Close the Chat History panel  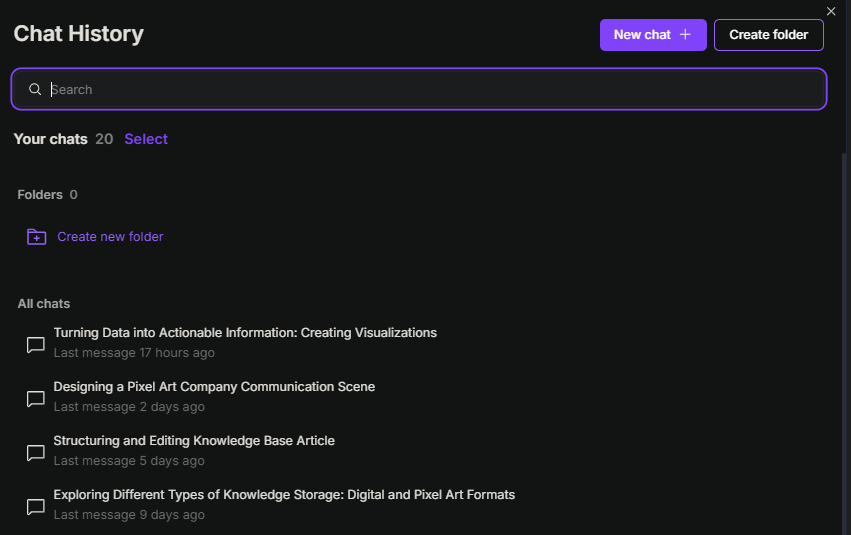tap(831, 11)
